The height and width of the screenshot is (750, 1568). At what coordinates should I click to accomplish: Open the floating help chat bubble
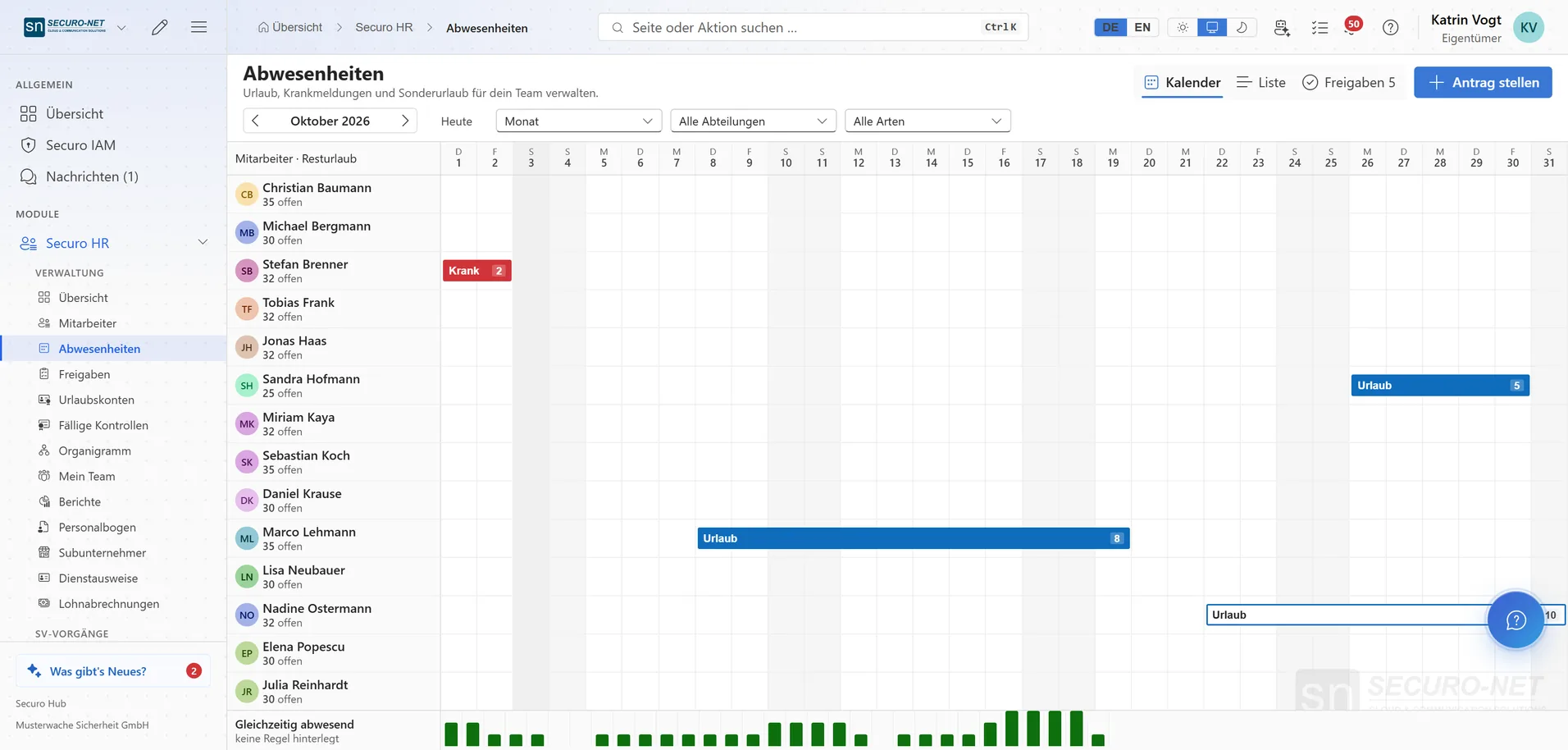[1516, 620]
